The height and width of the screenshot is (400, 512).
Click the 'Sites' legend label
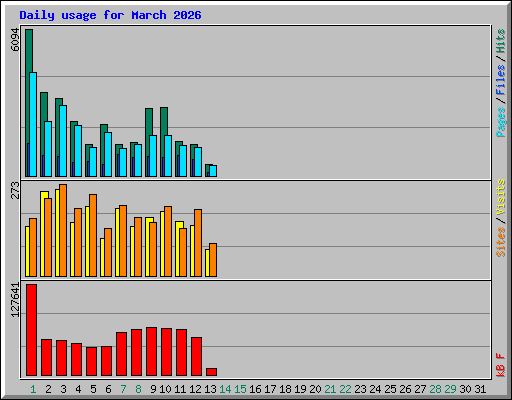(x=501, y=242)
